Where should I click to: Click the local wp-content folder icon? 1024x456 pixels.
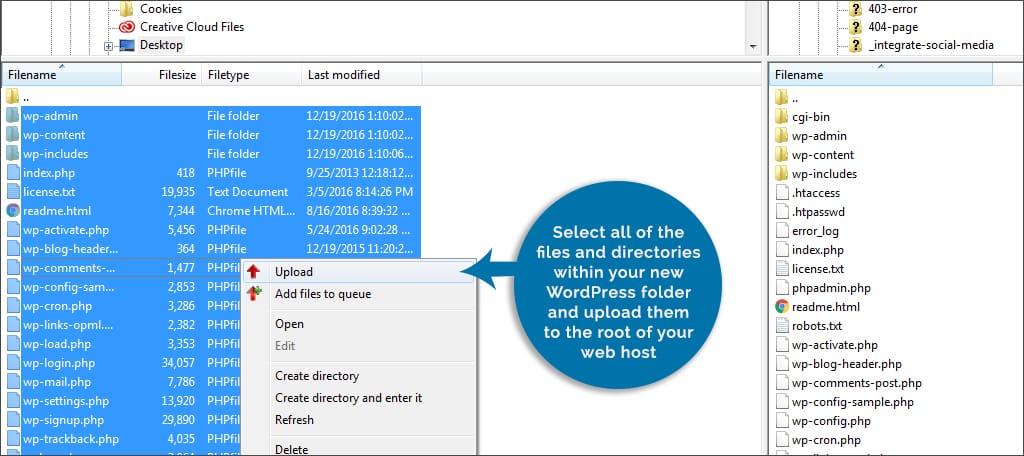[x=12, y=135]
